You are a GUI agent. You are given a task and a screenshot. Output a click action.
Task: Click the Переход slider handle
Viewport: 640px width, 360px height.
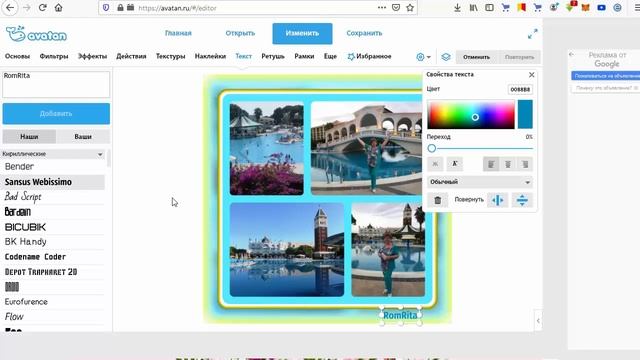[x=432, y=149]
